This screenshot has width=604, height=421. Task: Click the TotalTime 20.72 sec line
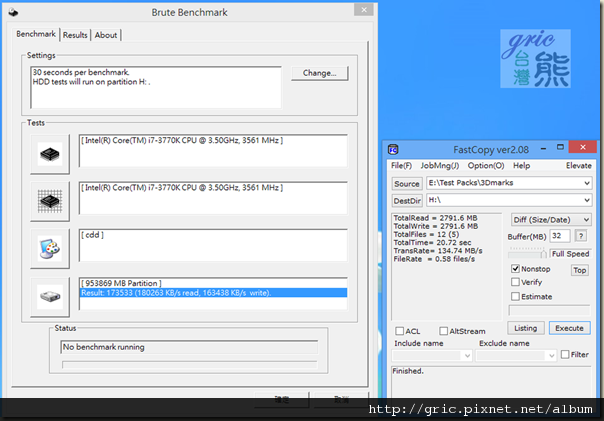[x=432, y=243]
